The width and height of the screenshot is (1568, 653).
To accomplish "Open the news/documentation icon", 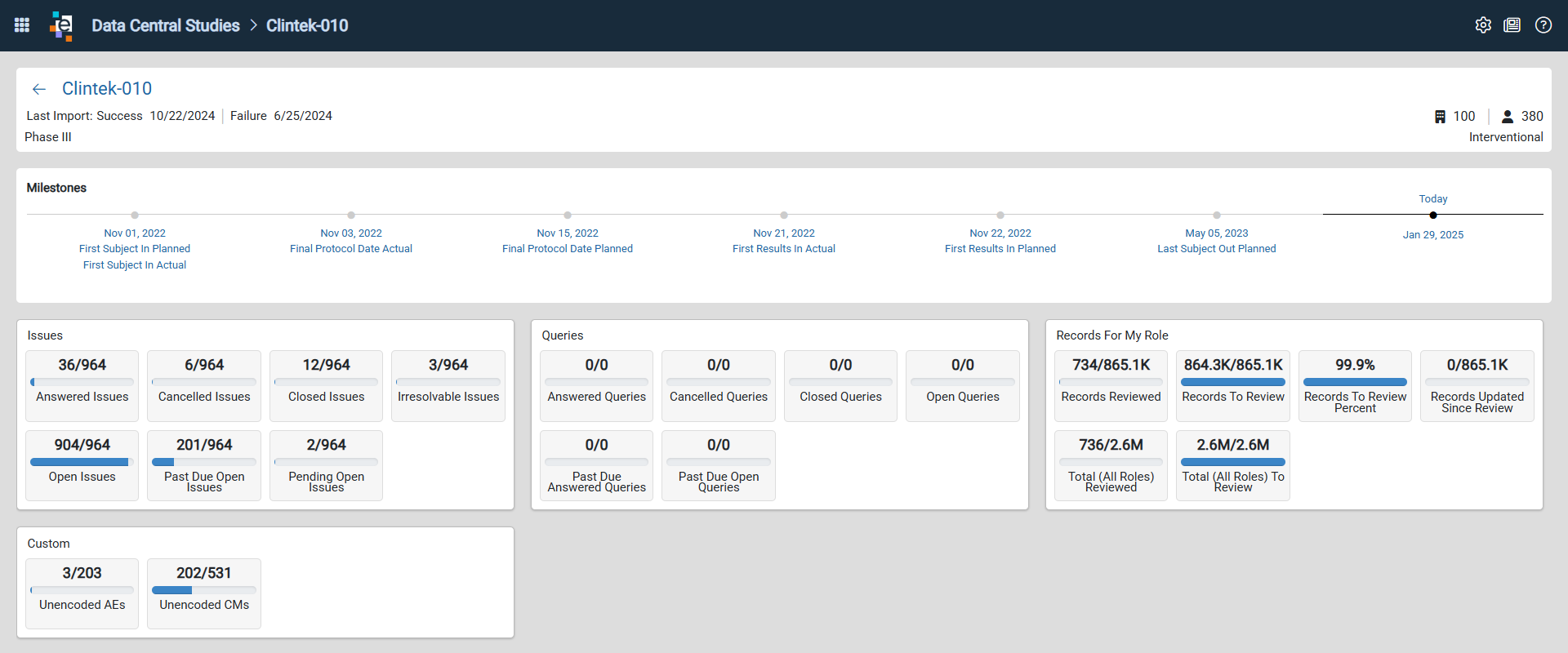I will (1512, 25).
